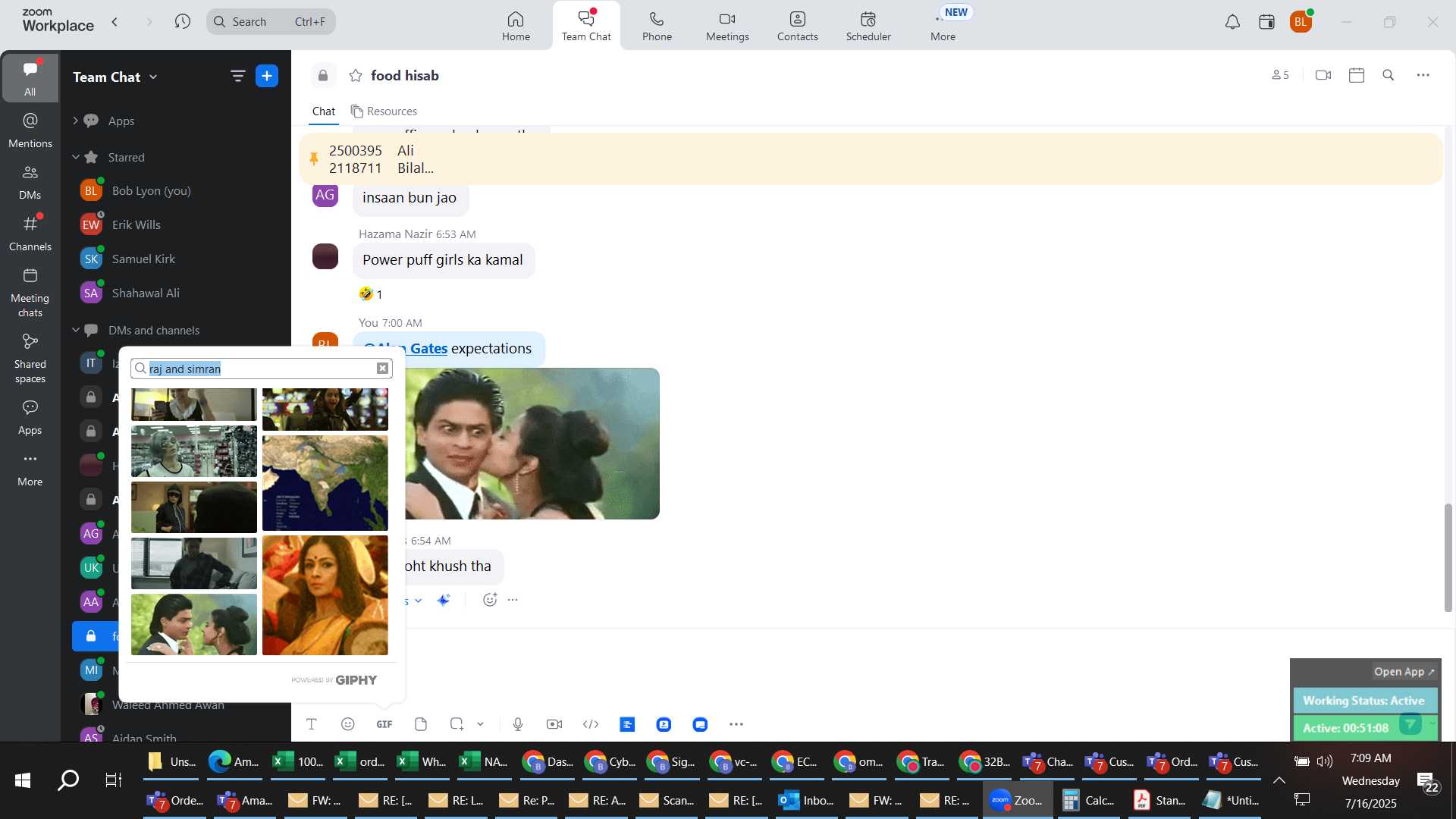The image size is (1456, 819).
Task: Create a new chat with the plus button
Action: (x=267, y=76)
